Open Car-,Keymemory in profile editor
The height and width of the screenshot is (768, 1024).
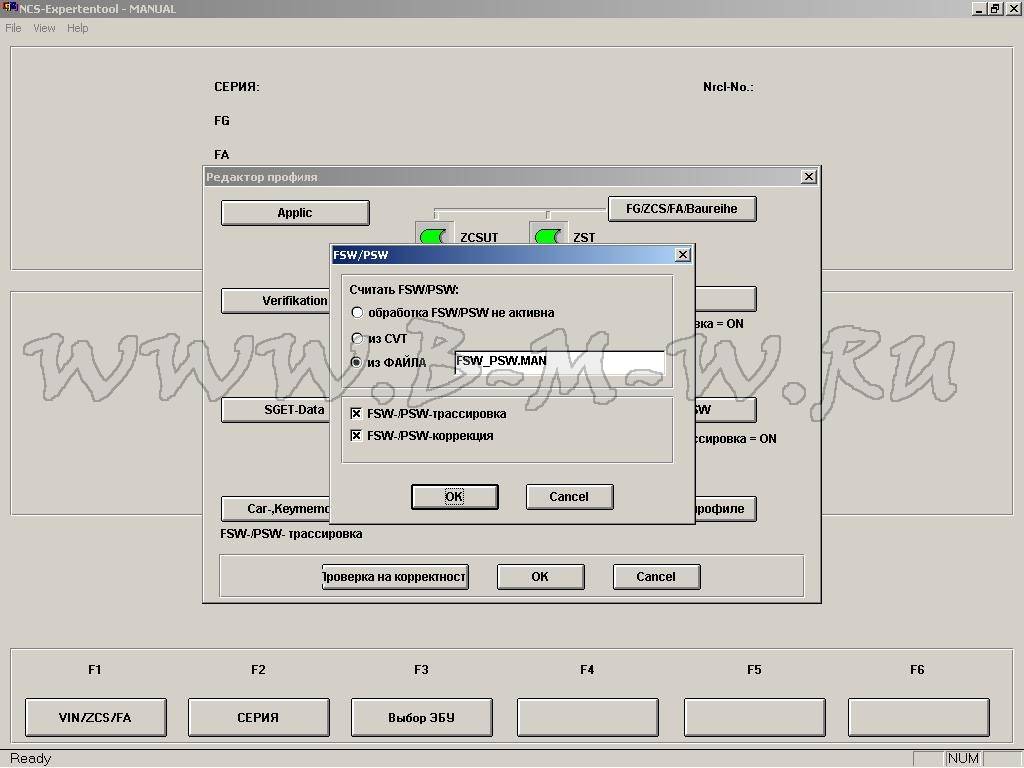(x=276, y=508)
